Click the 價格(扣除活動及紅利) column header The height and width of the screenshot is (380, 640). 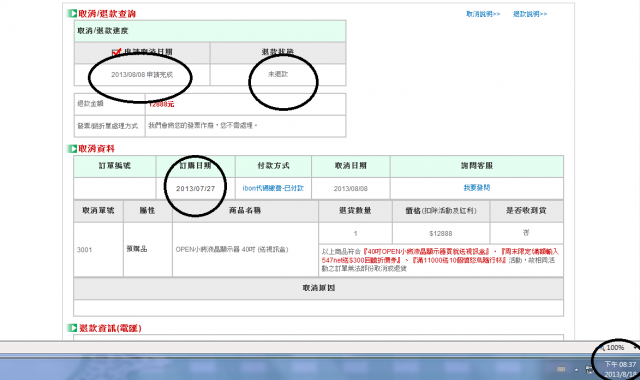[441, 211]
